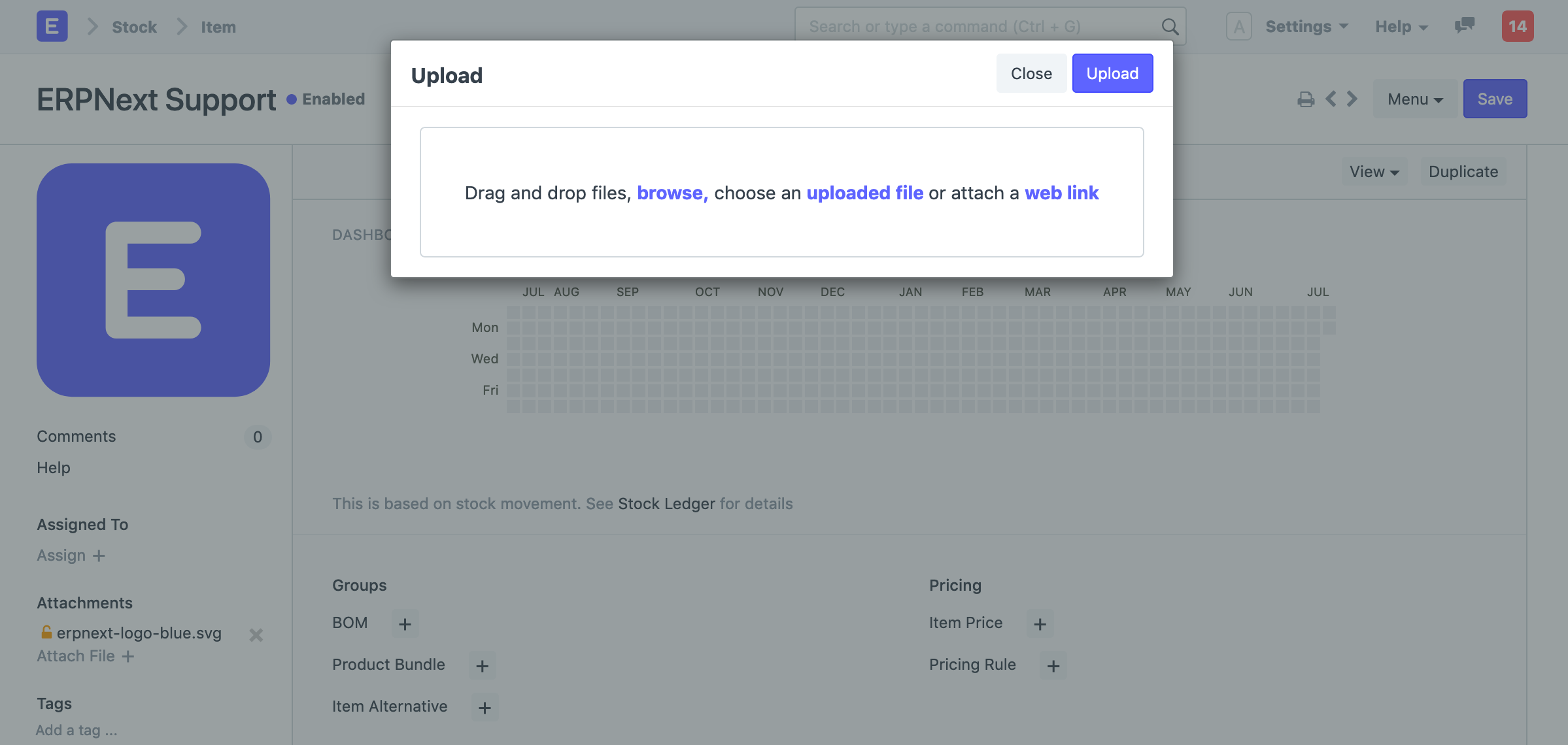
Task: Click the Enabled status indicator
Action: [326, 99]
